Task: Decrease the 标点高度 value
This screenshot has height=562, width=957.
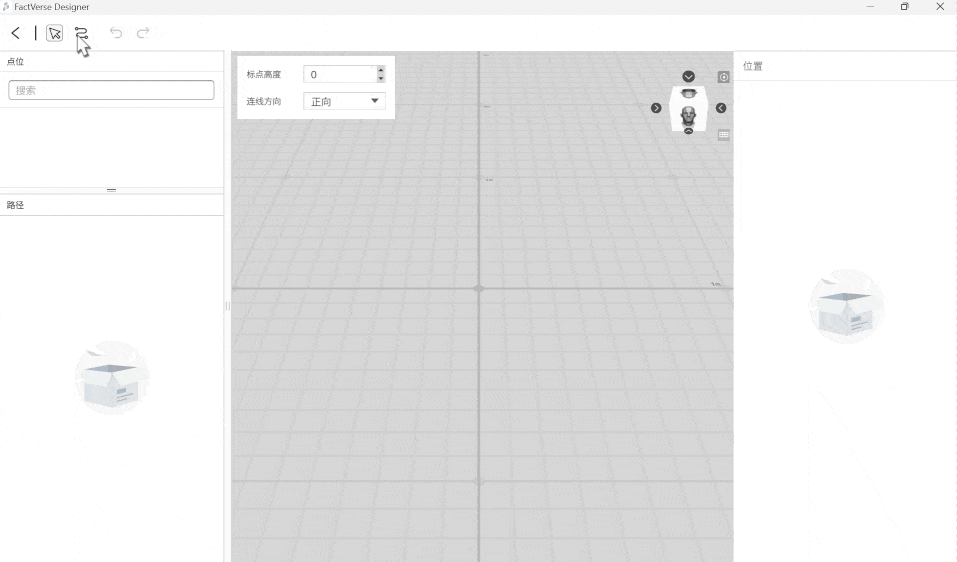Action: coord(381,79)
